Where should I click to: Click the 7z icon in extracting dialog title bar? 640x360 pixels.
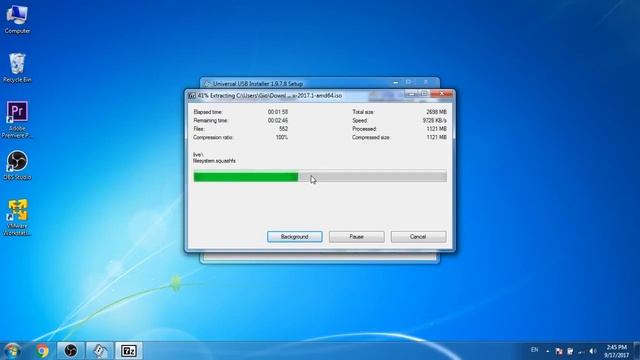192,96
